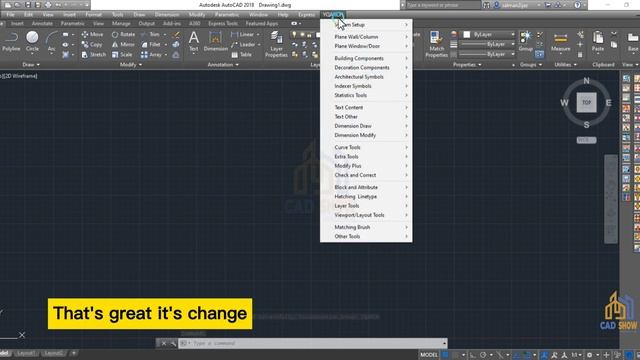Click the Trim tool
This screenshot has height=360, width=640.
(151, 34)
